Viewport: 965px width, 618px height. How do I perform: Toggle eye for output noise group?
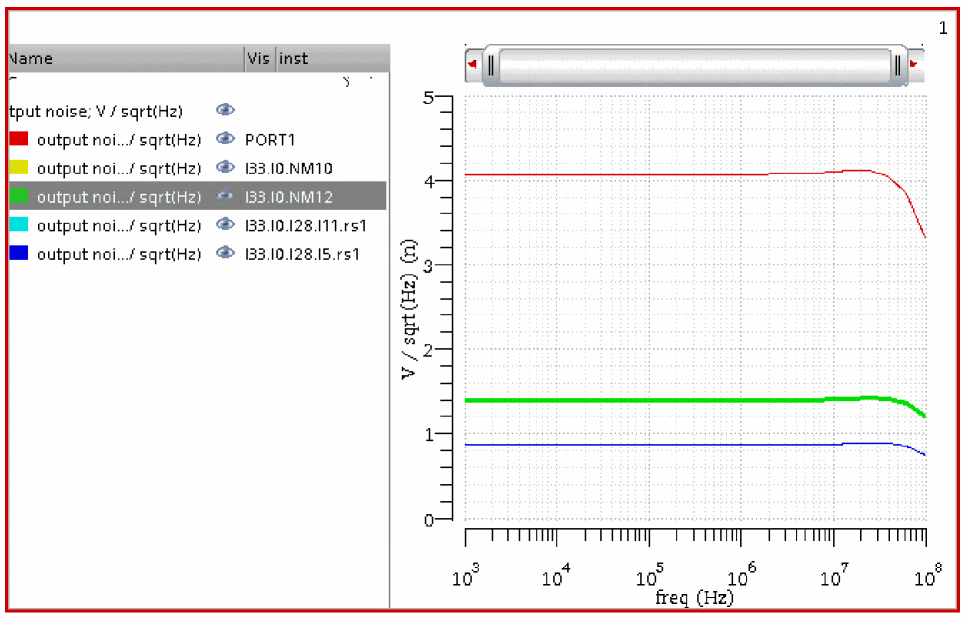225,111
